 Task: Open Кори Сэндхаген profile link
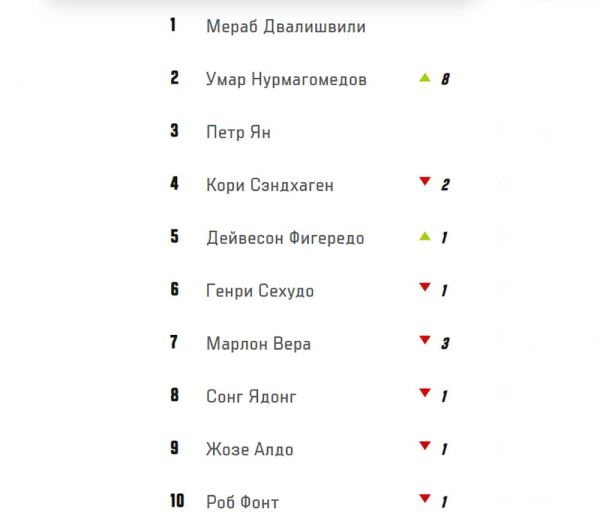pos(270,185)
